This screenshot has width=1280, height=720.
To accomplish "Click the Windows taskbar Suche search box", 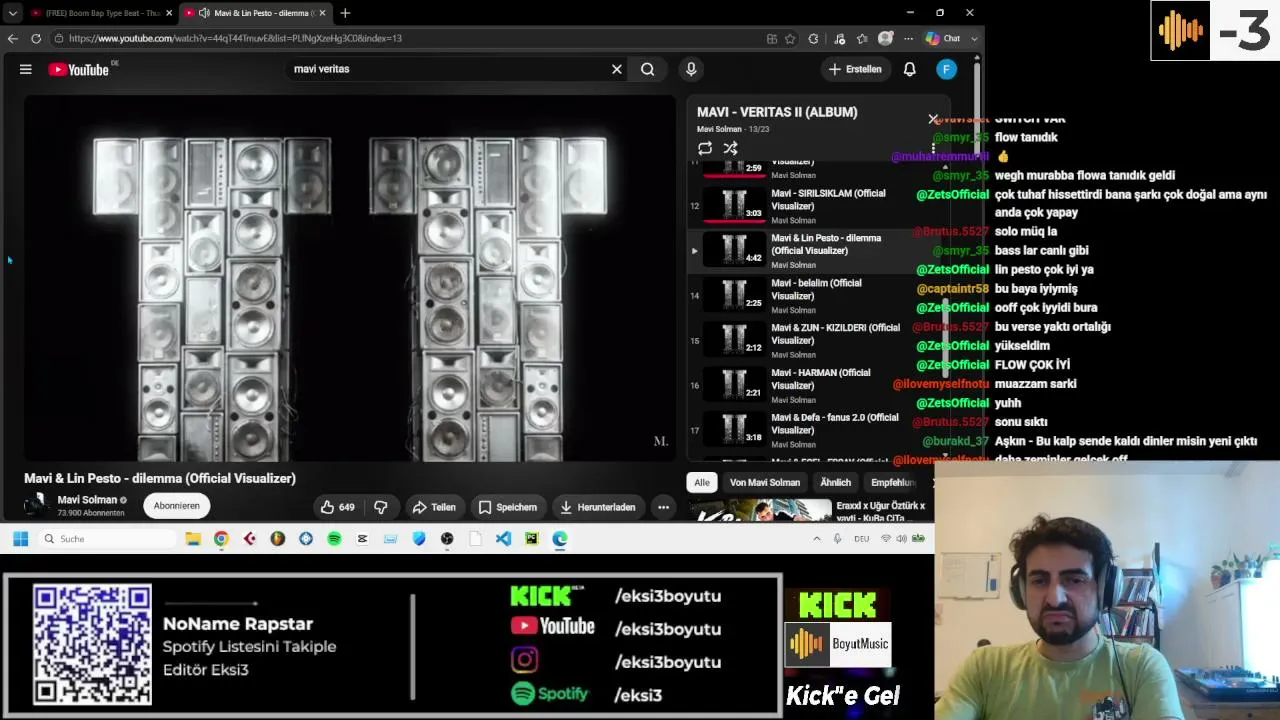I will pyautogui.click(x=108, y=539).
